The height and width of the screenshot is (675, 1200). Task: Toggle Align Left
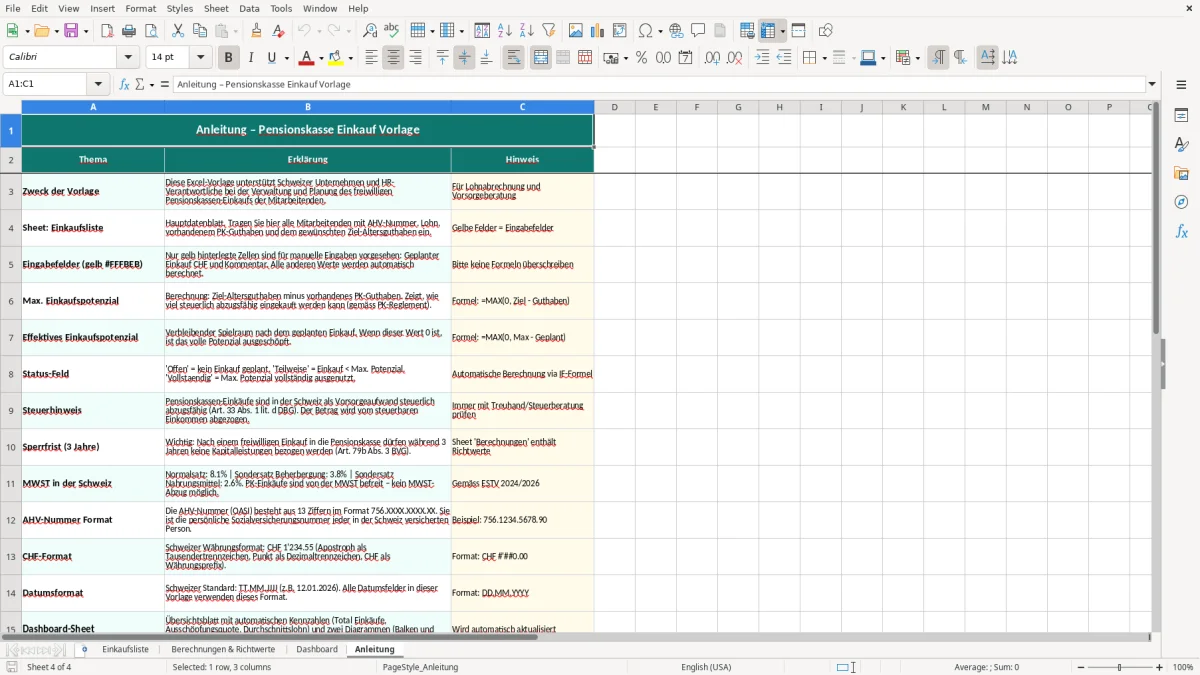tap(371, 58)
